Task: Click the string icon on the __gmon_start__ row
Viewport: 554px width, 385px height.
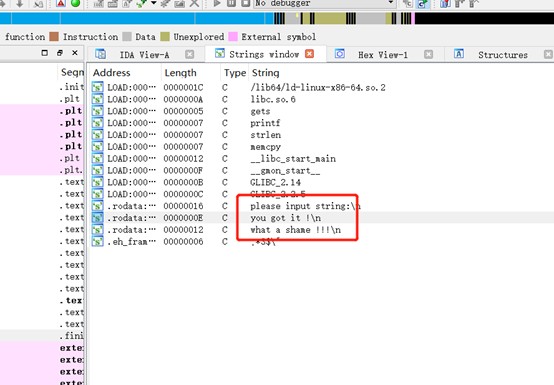Action: [x=98, y=171]
